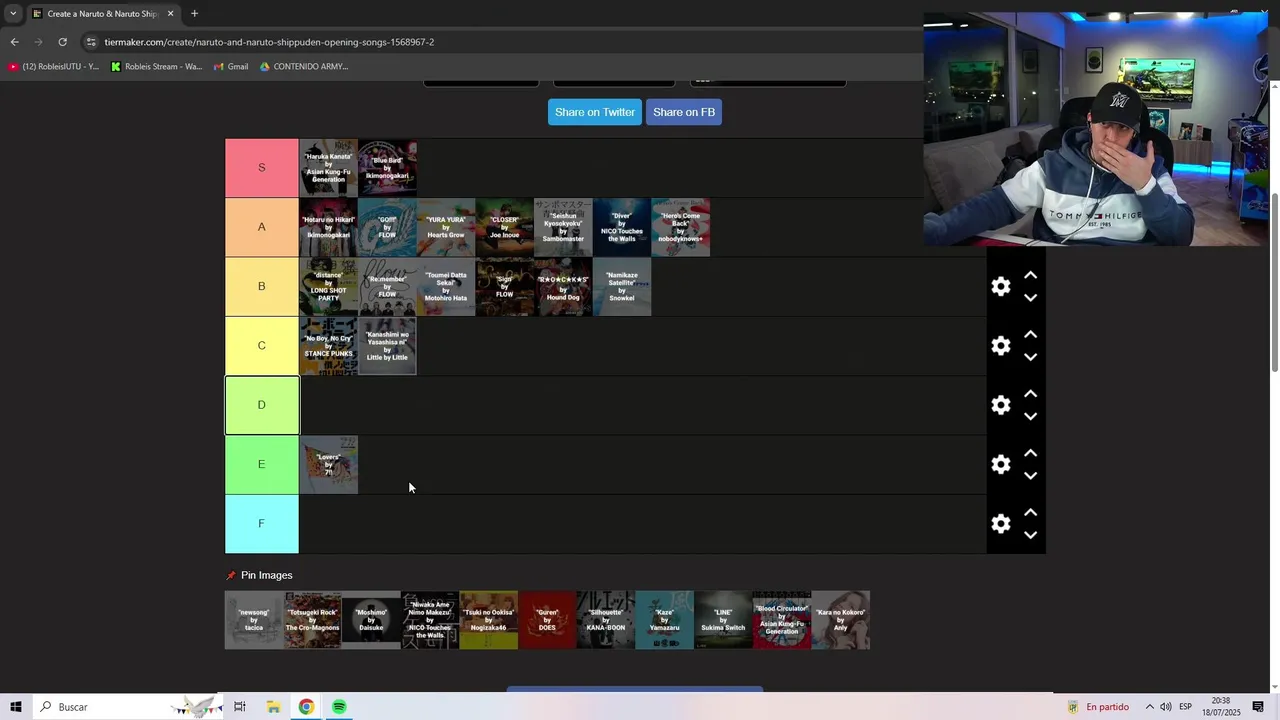Open tab search dropdown arrow
Screen dimensions: 1280x720
point(13,14)
